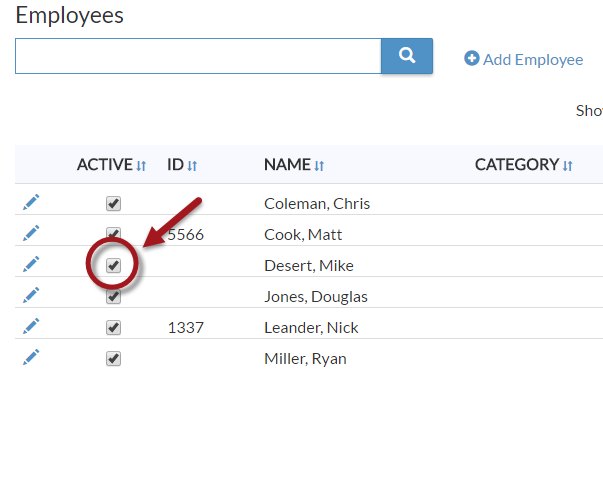Uncheck active box for Cook, Matt
603x490 pixels.
click(113, 234)
